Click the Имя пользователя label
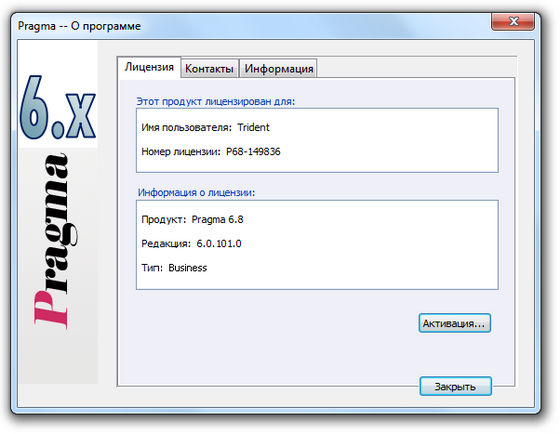Screen dimensions: 560x434 pyautogui.click(x=186, y=128)
